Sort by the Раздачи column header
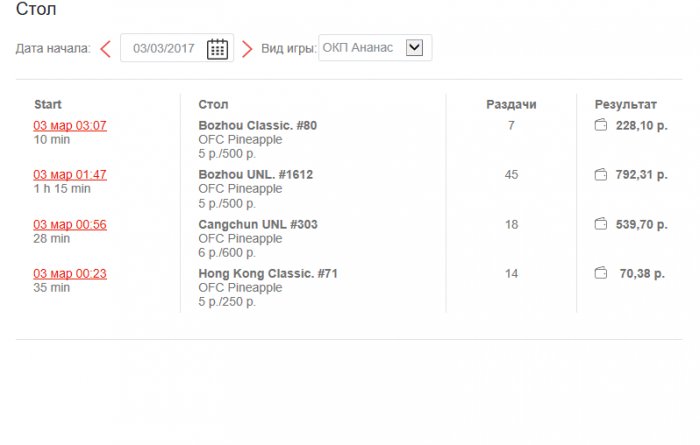The image size is (700, 445). pyautogui.click(x=511, y=104)
